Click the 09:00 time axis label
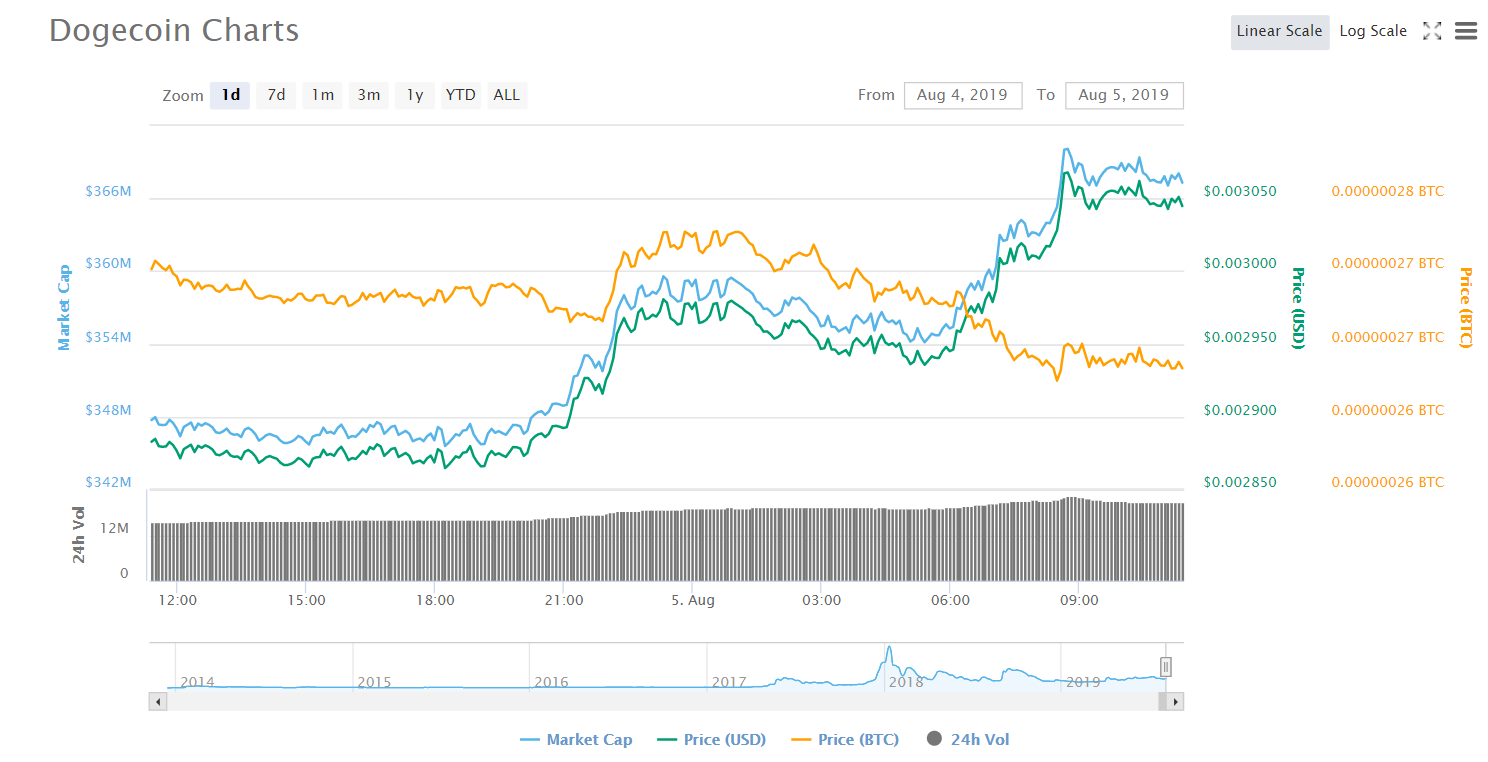 coord(1079,600)
